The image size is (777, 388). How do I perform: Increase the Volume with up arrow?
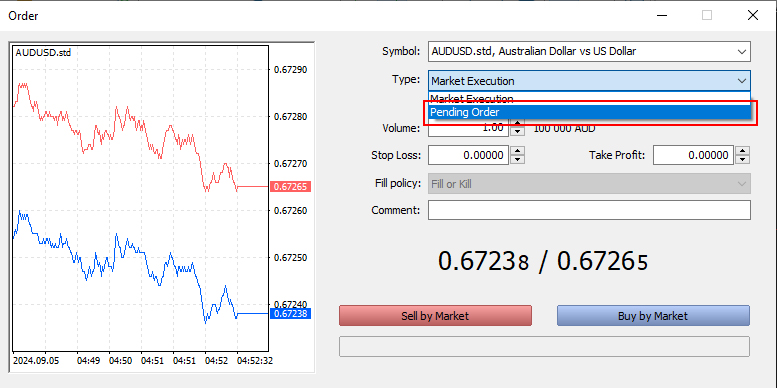[517, 124]
